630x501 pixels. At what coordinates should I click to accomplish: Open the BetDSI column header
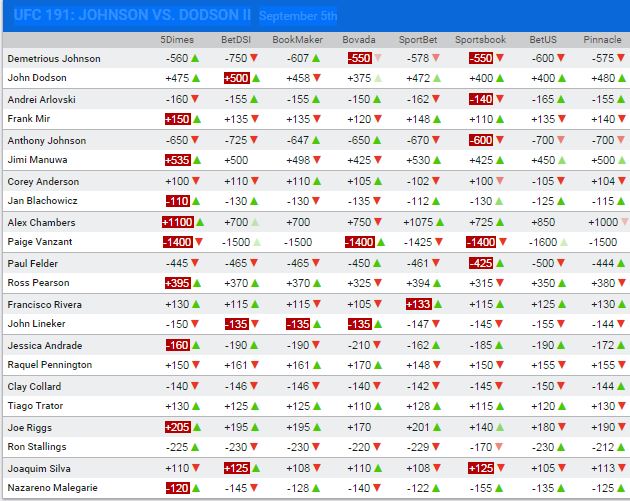coord(236,40)
